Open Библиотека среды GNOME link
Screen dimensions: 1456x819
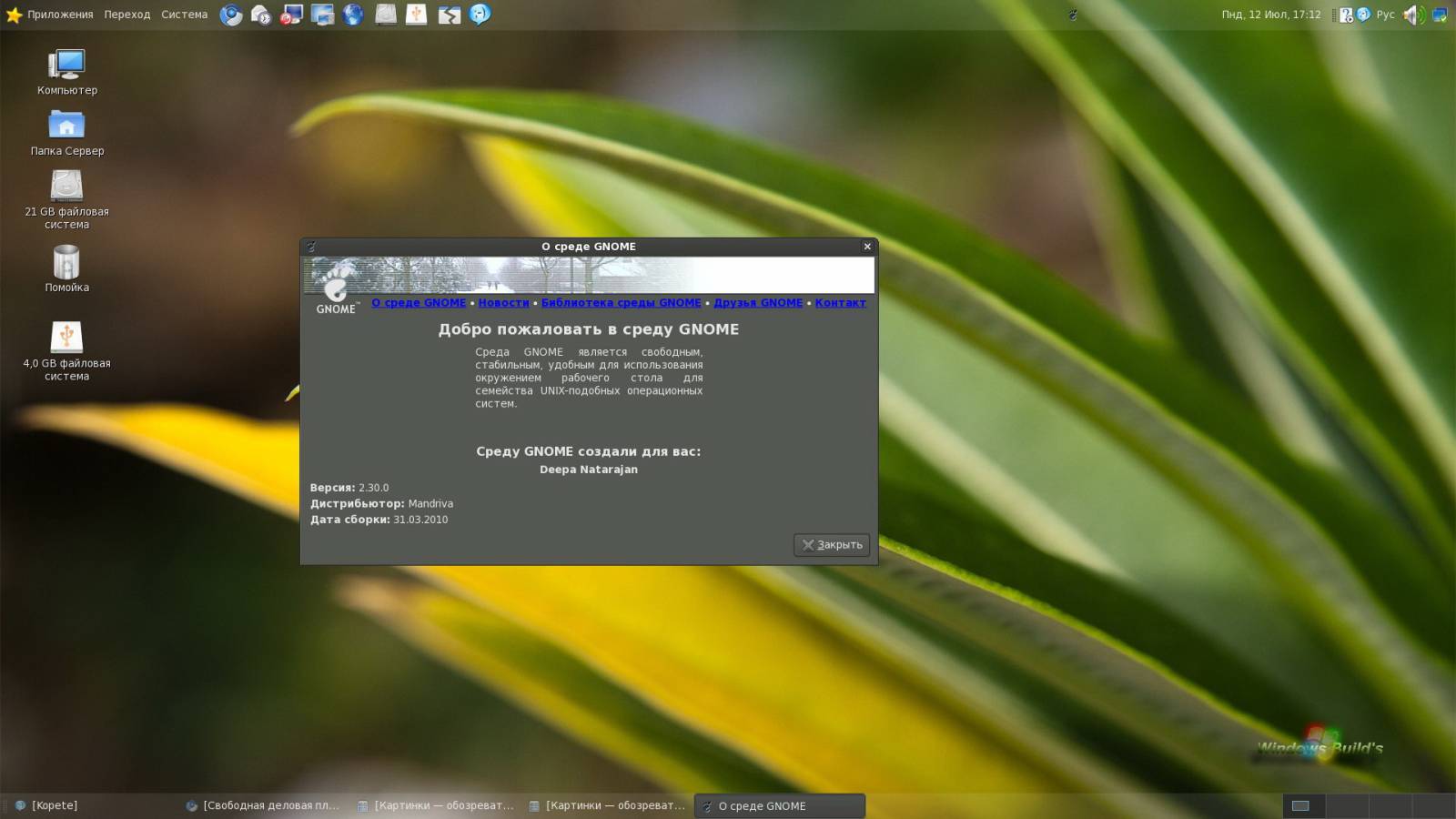tap(622, 303)
